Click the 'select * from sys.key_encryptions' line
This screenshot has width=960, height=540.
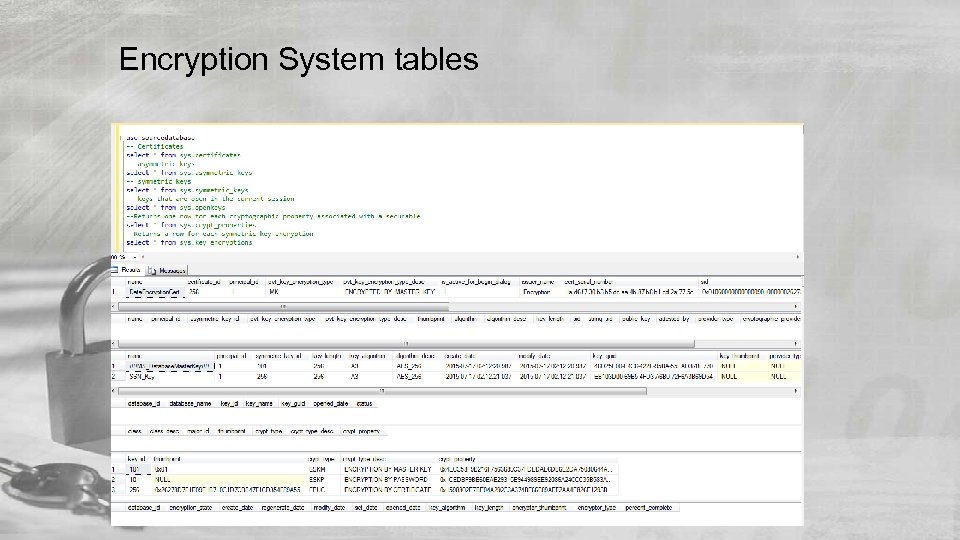[x=189, y=242]
